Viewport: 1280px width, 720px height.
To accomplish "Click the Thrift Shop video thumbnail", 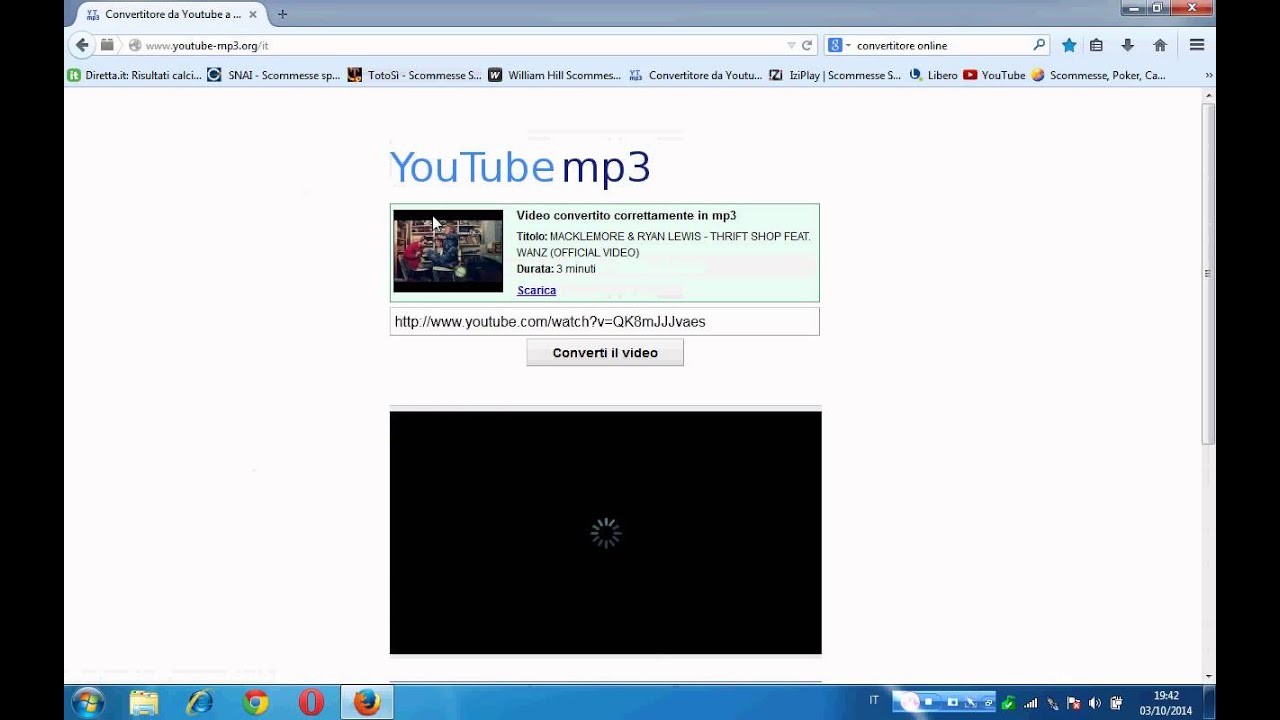I will tap(448, 251).
